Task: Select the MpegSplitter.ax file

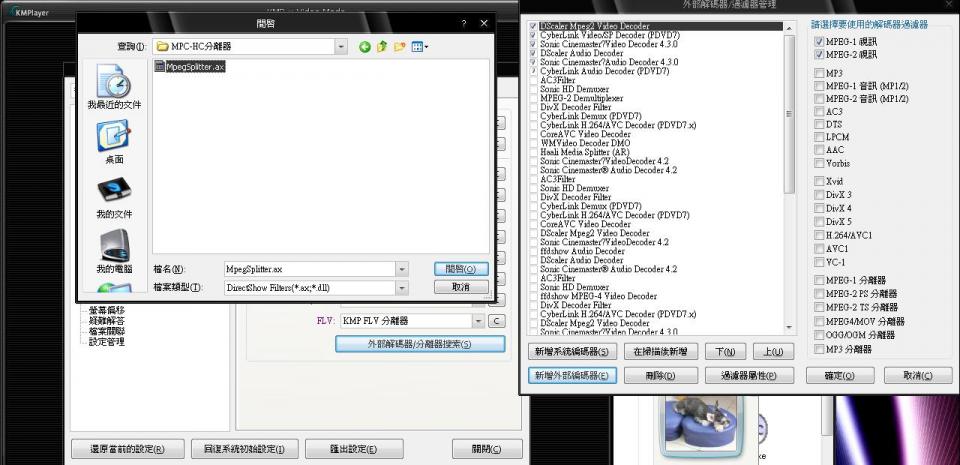Action: [x=190, y=66]
